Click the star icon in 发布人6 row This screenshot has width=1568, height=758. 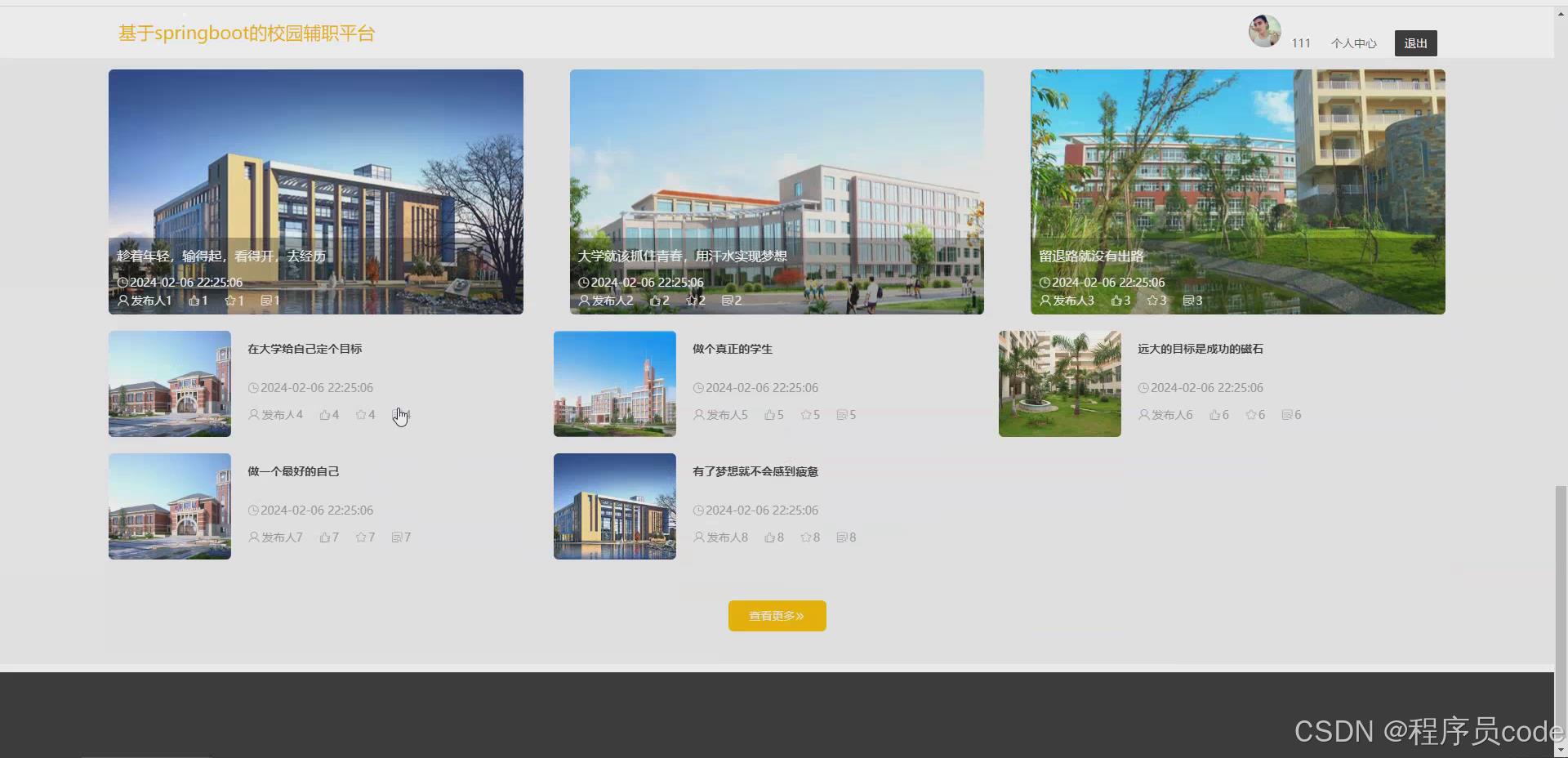click(x=1251, y=415)
